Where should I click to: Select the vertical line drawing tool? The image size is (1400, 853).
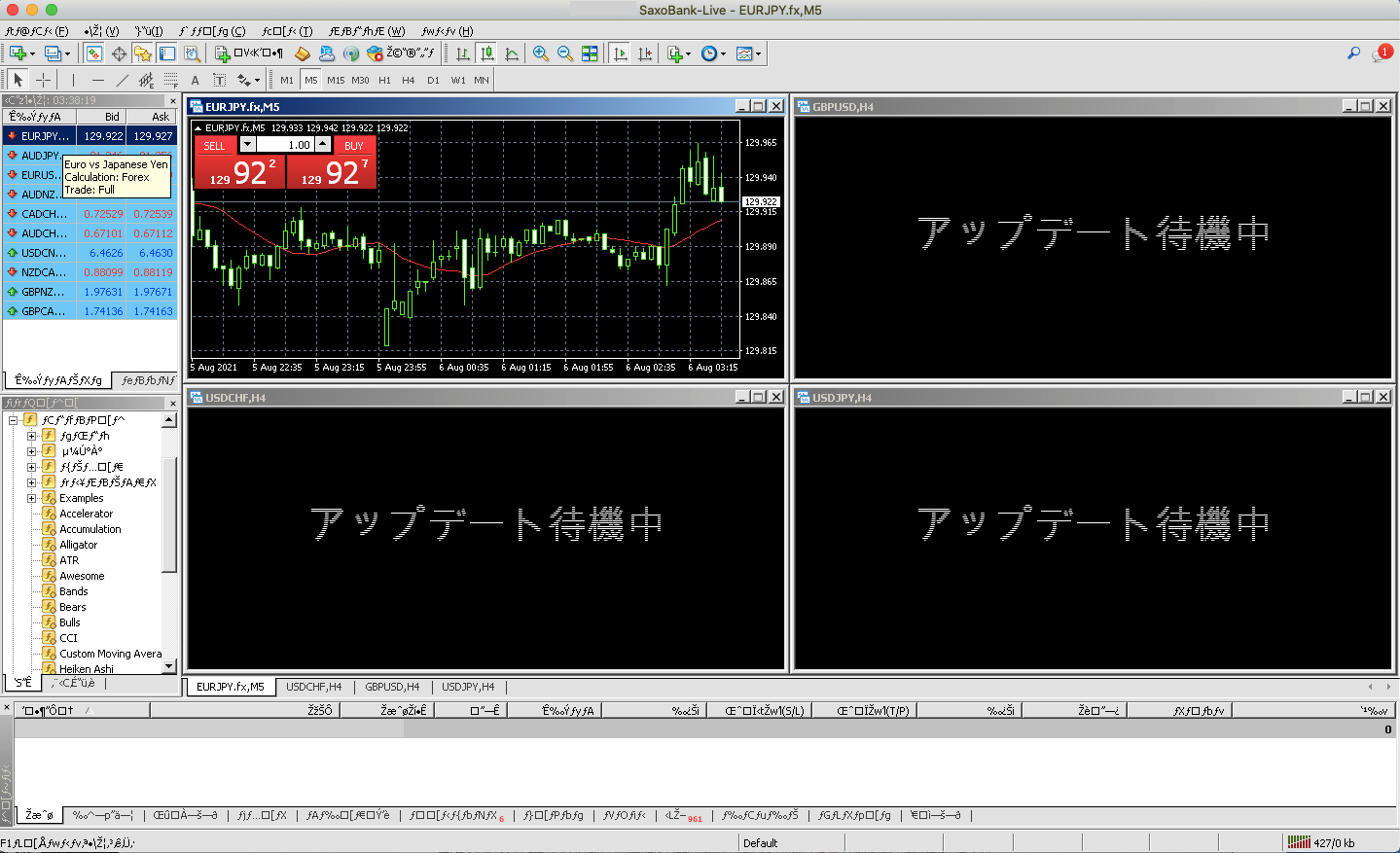coord(73,80)
